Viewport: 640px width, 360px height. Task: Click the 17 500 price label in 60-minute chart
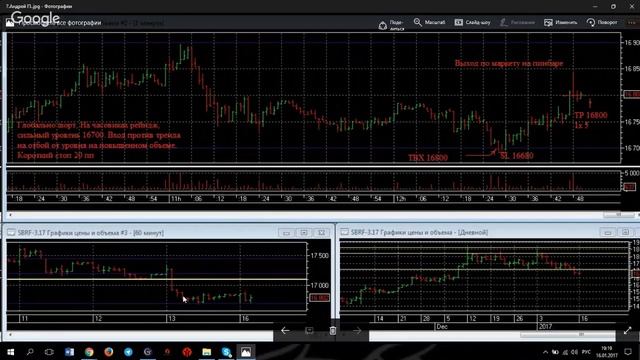pyautogui.click(x=320, y=256)
